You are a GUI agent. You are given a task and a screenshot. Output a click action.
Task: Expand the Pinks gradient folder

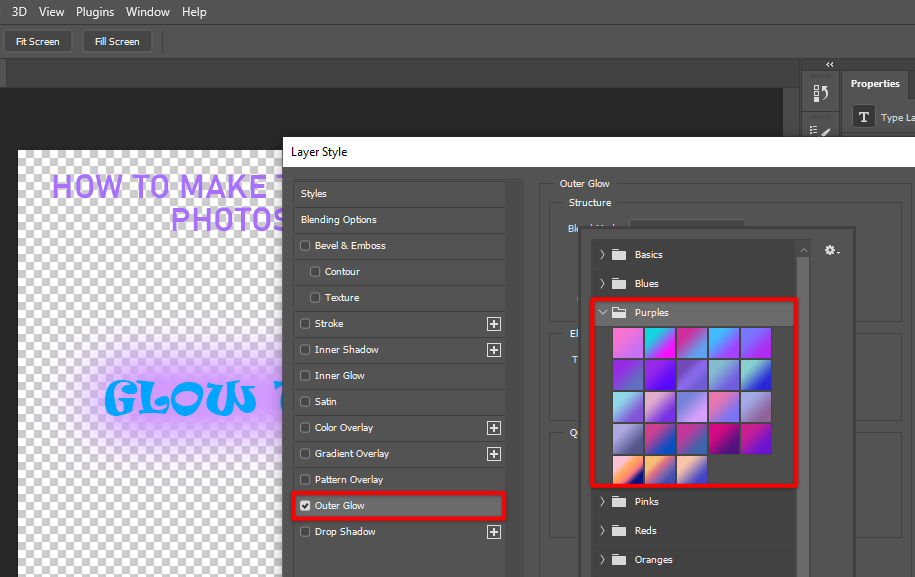602,502
